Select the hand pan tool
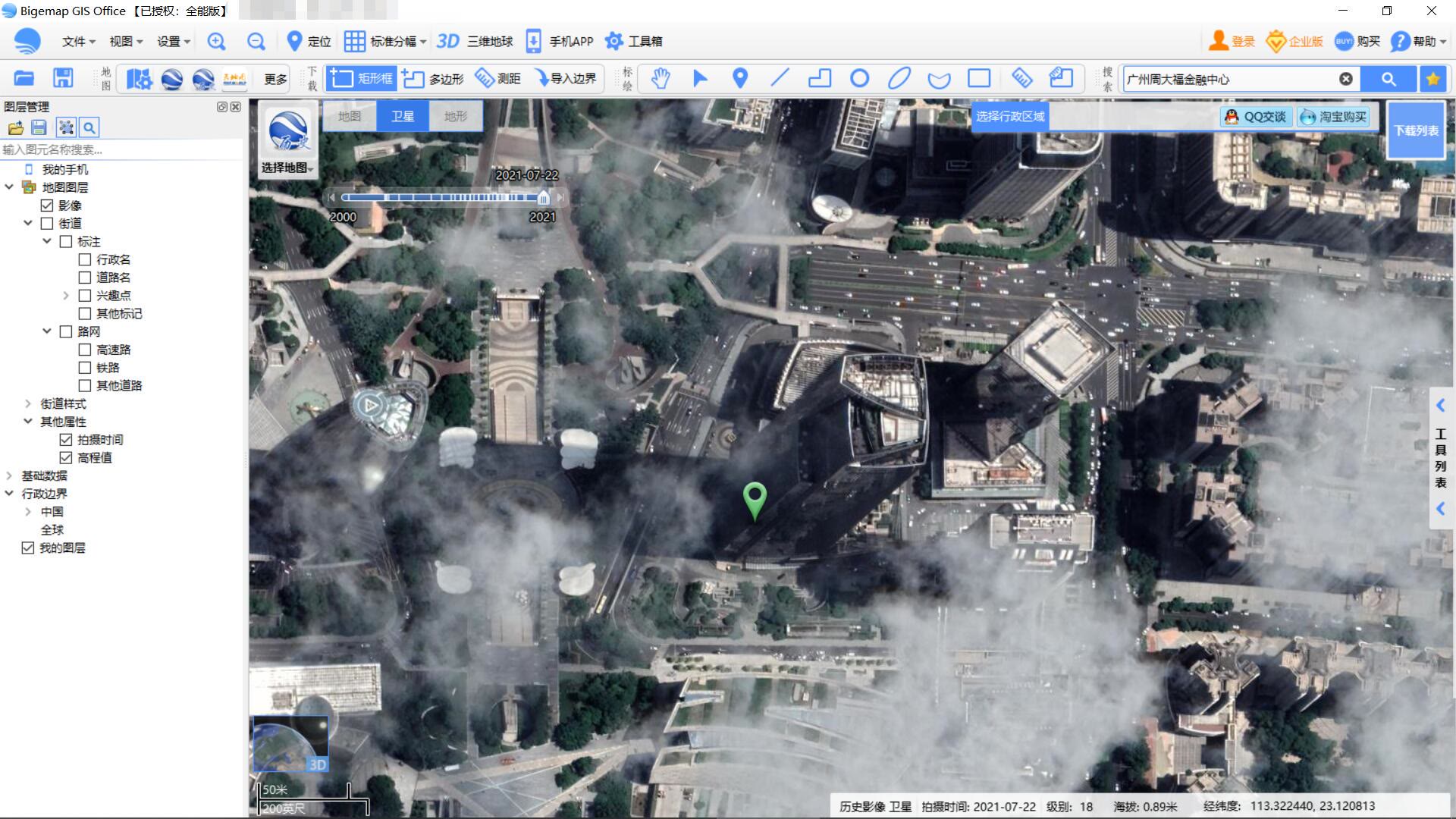 (x=661, y=78)
